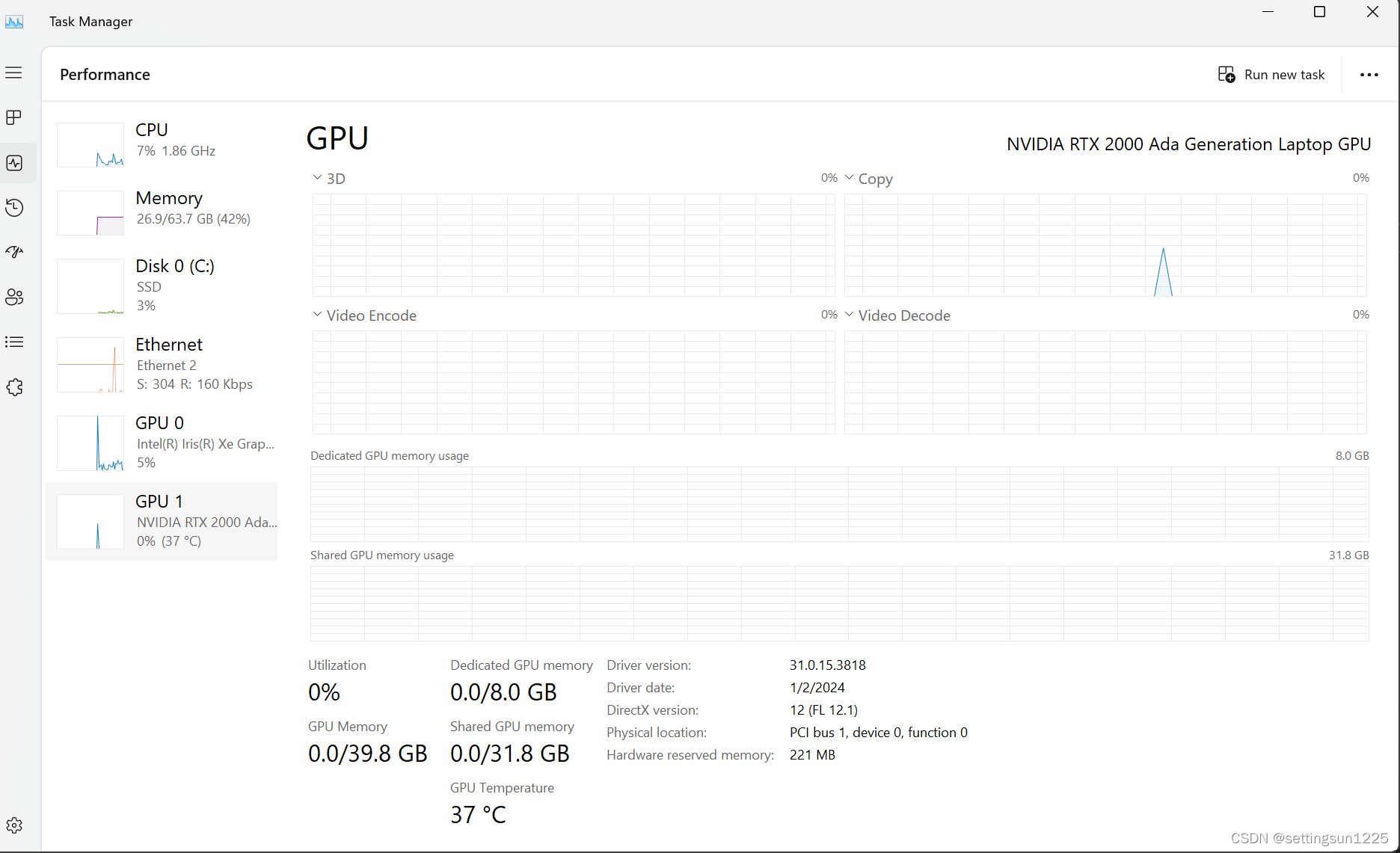The width and height of the screenshot is (1400, 853).
Task: Select the Memory performance entry
Action: (x=162, y=212)
